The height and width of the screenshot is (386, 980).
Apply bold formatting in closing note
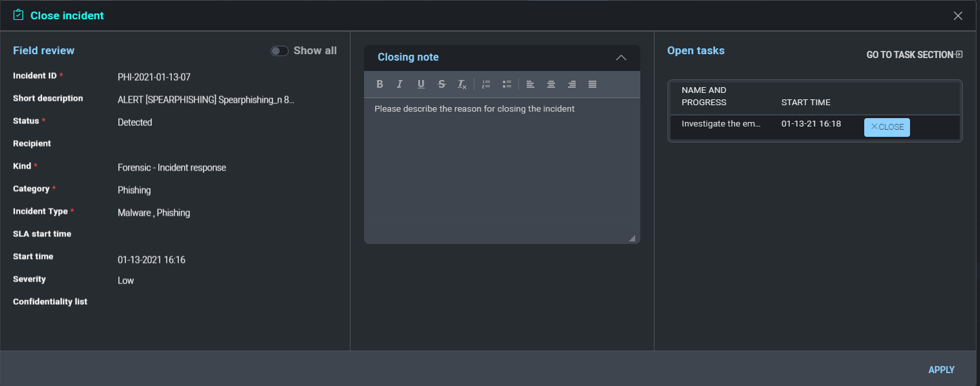379,84
